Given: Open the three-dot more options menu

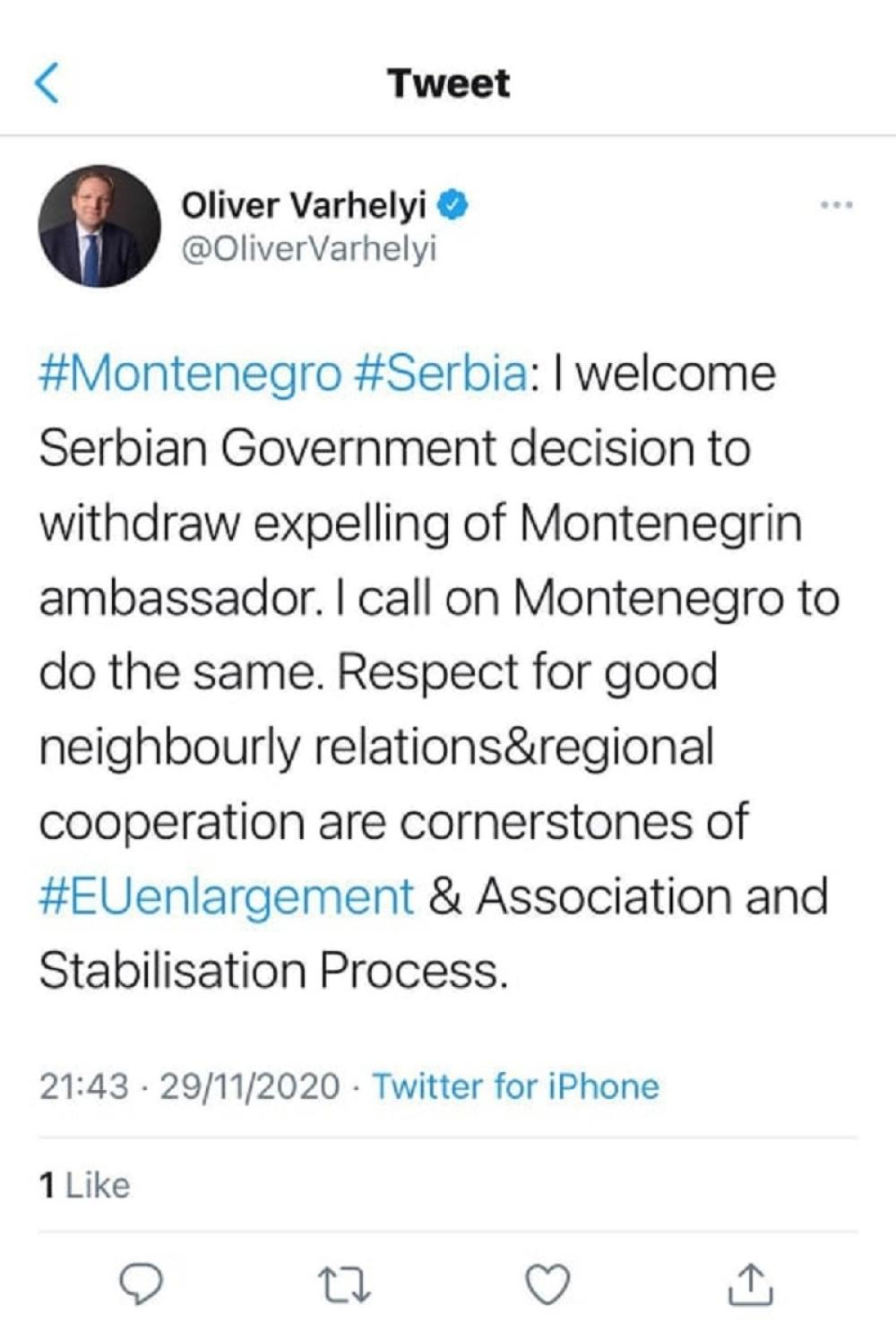Looking at the screenshot, I should pyautogui.click(x=837, y=206).
